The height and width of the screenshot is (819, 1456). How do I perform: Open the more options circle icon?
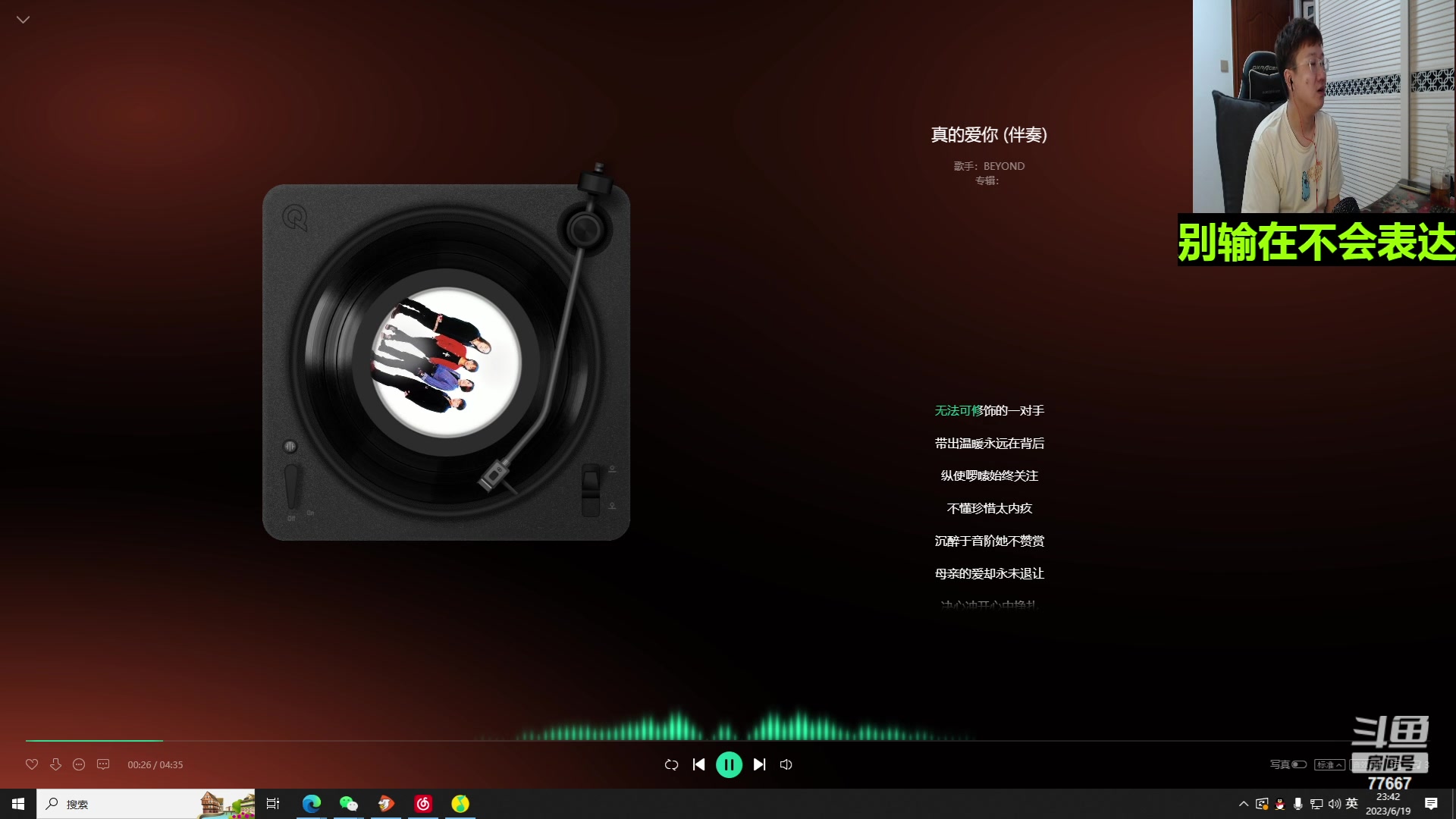click(79, 764)
